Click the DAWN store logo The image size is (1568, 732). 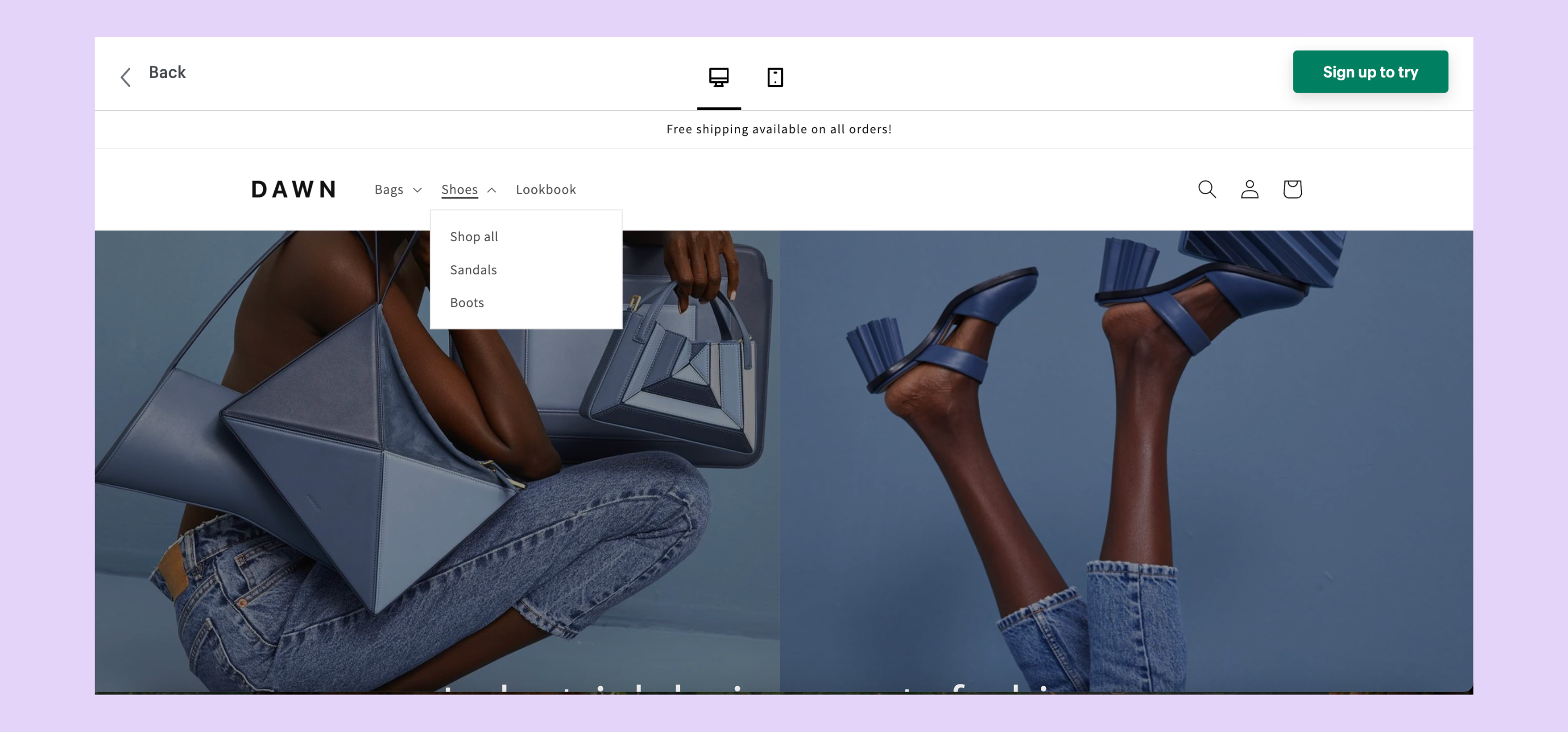293,189
